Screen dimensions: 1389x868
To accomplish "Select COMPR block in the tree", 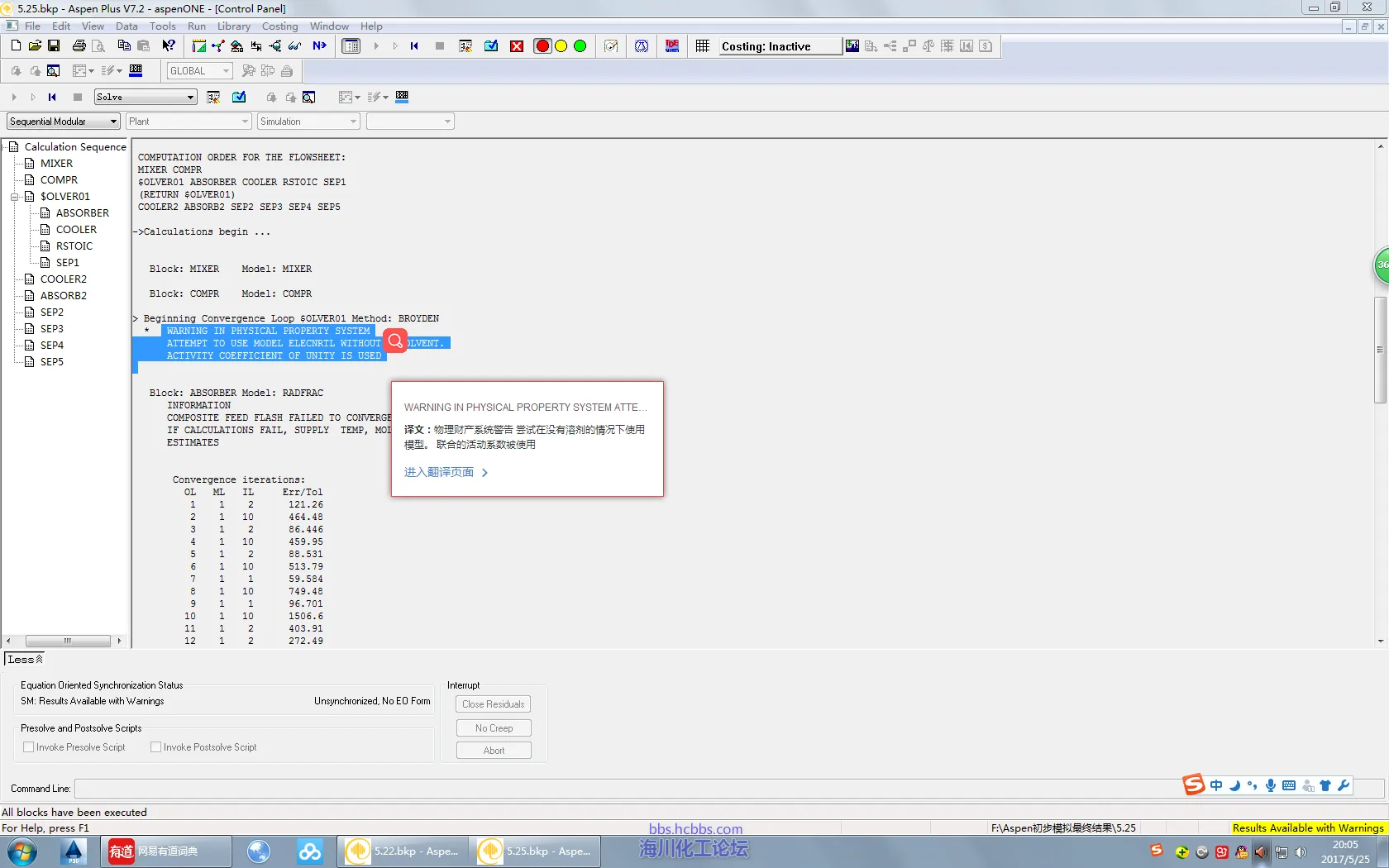I will (59, 180).
